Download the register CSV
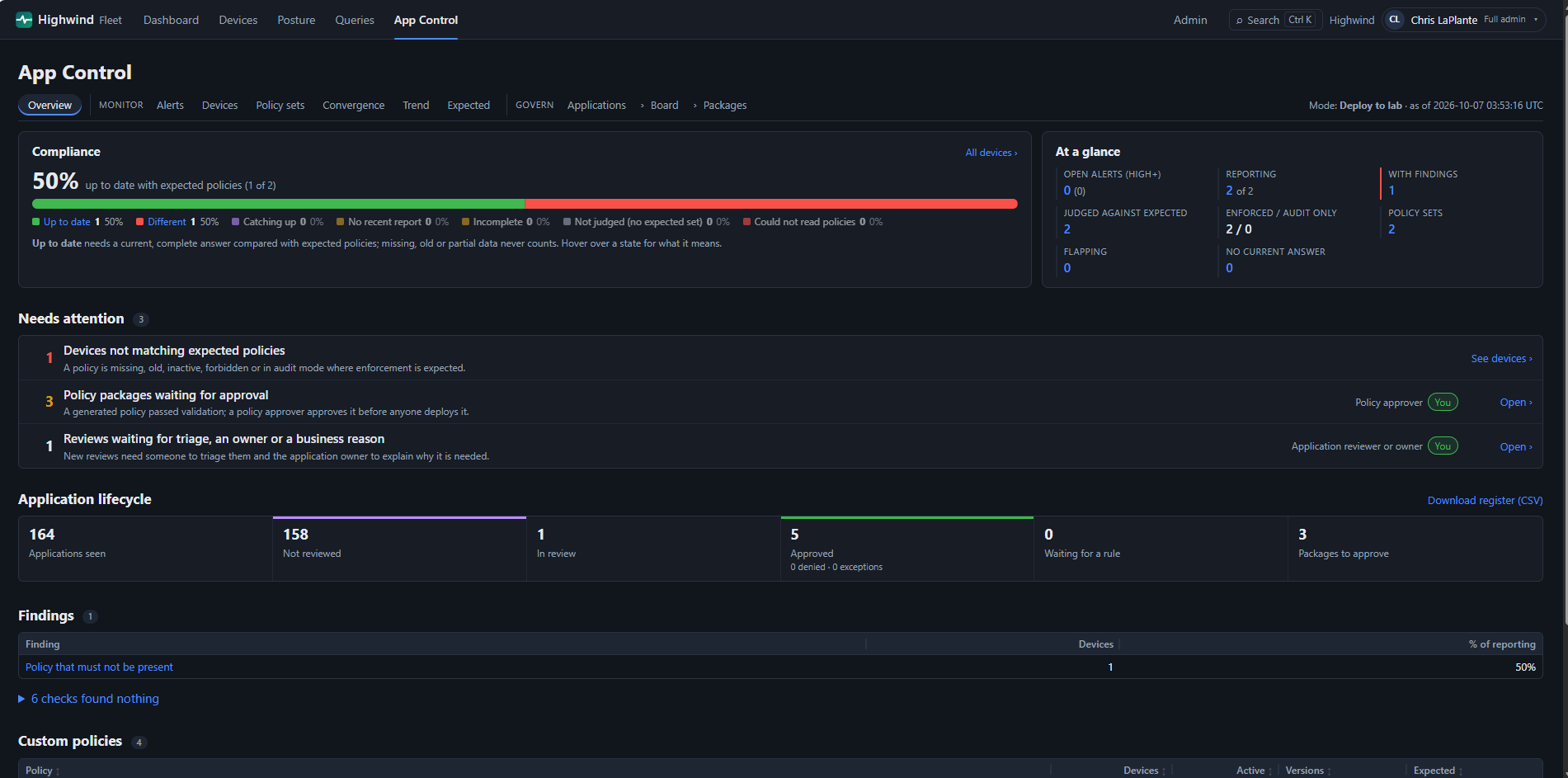The height and width of the screenshot is (778, 1568). (1485, 500)
